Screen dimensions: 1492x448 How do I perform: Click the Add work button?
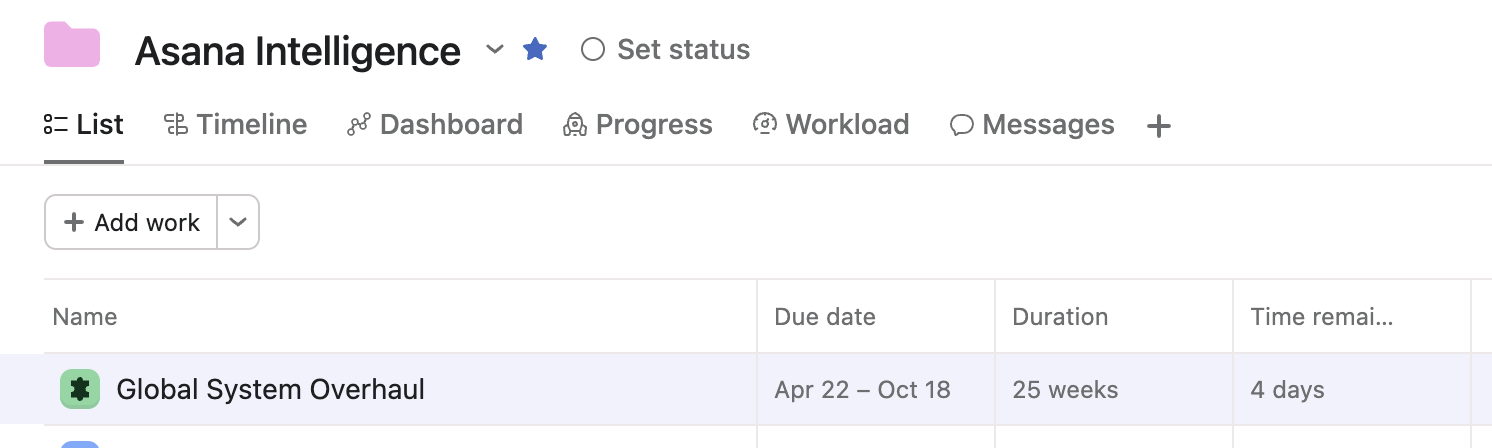[x=132, y=222]
